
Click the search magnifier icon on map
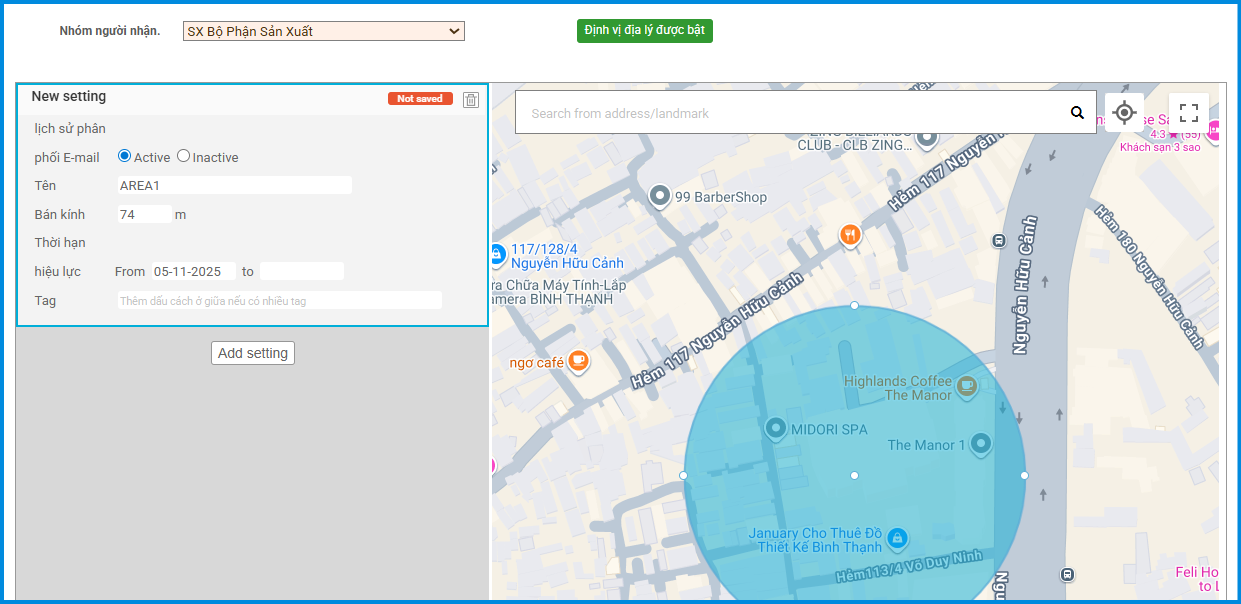[1077, 113]
